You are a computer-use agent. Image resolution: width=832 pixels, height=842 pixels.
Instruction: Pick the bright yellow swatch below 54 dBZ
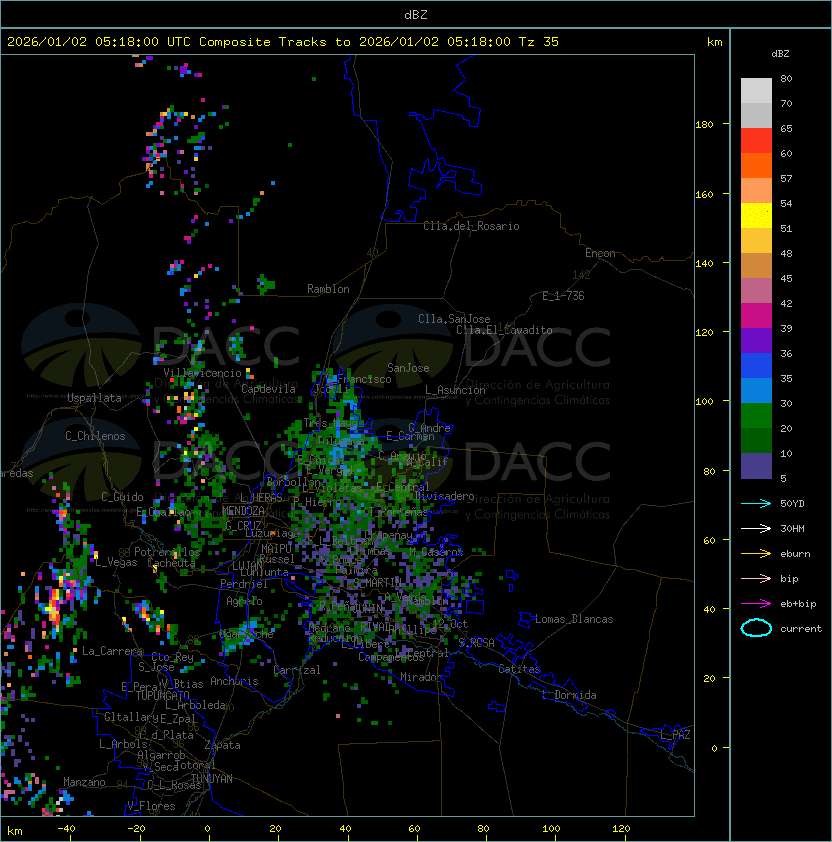point(756,215)
